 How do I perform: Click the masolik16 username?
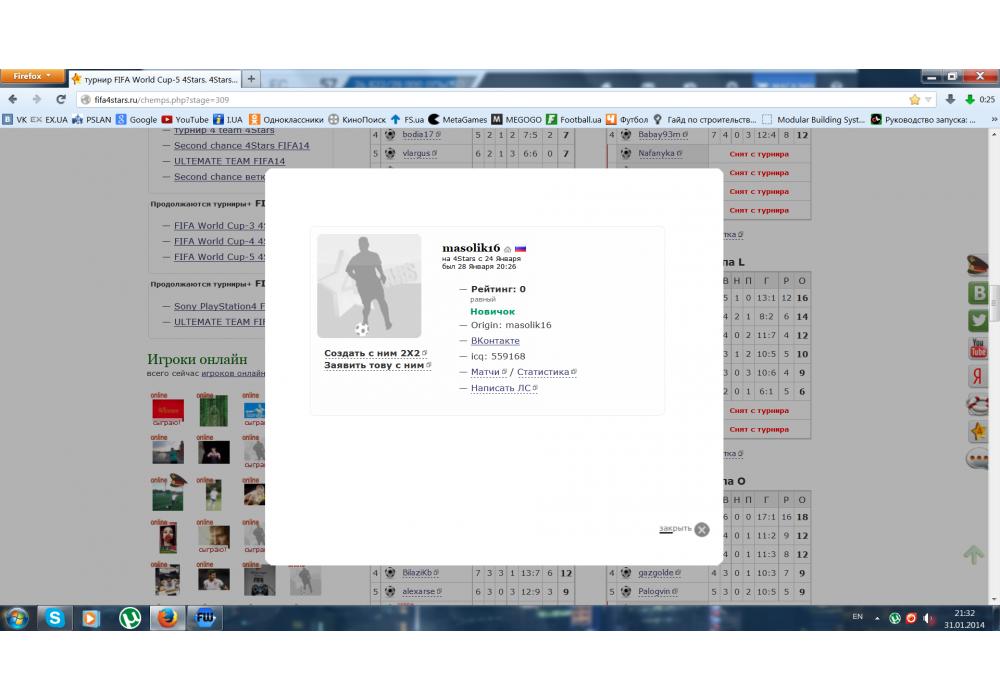[471, 248]
